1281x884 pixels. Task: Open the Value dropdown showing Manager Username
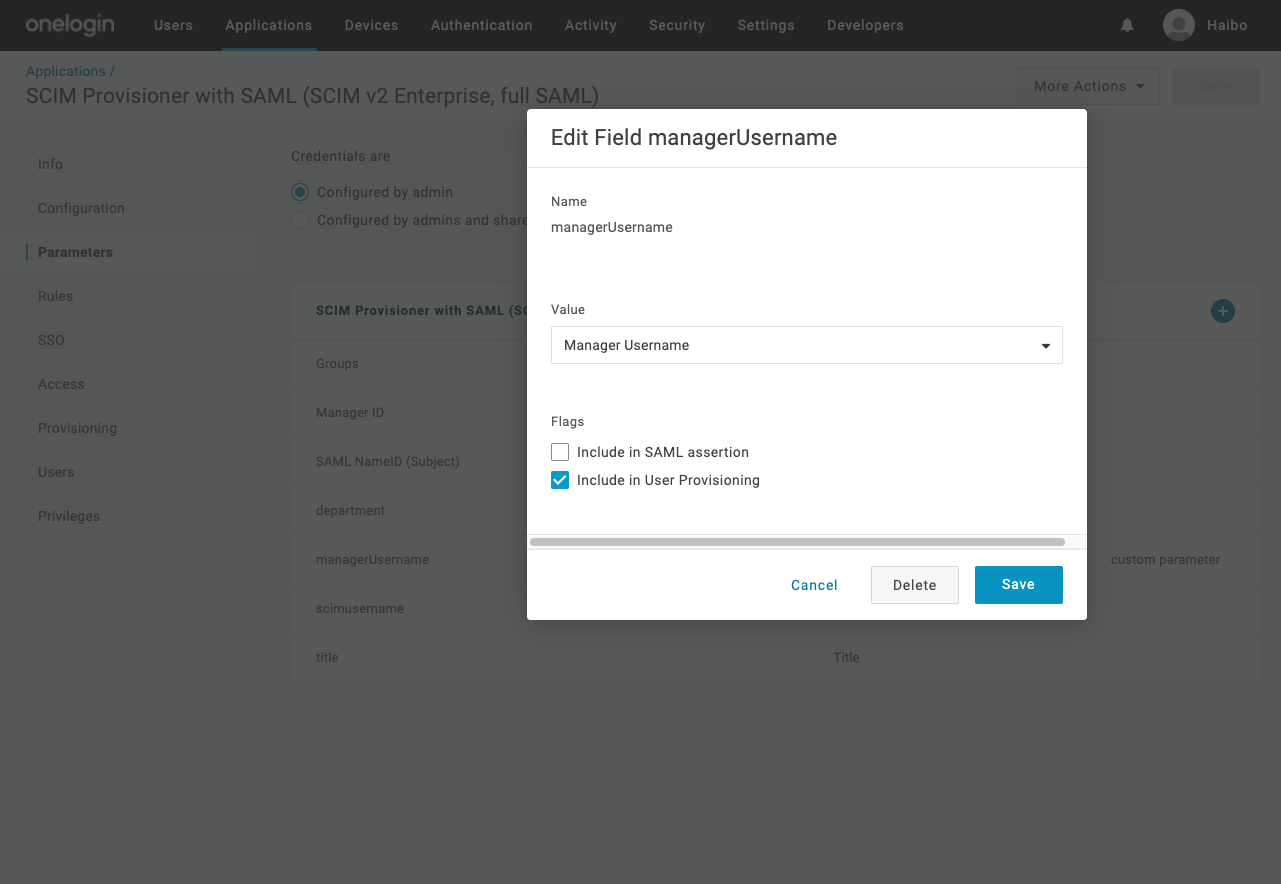tap(806, 345)
